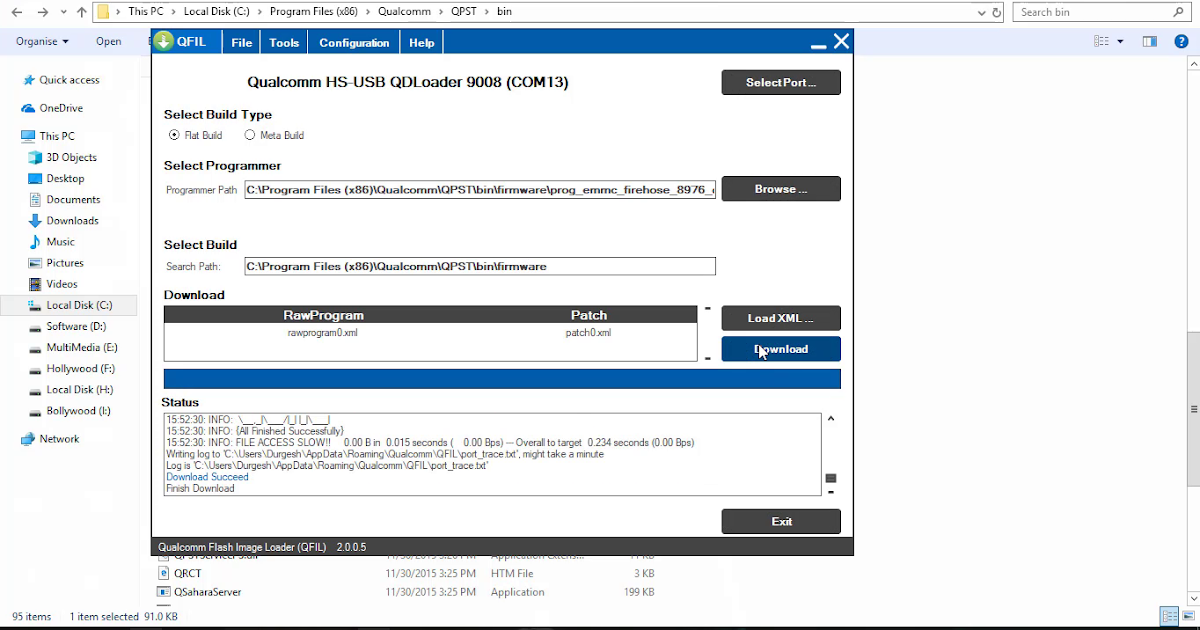Open the Organise dropdown in Explorer
The width and height of the screenshot is (1200, 630).
tap(43, 41)
